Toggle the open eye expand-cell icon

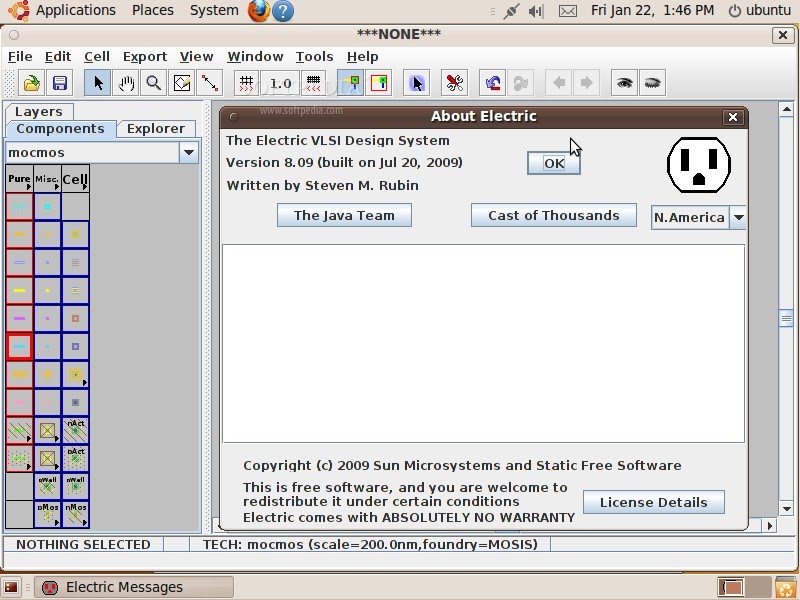624,83
